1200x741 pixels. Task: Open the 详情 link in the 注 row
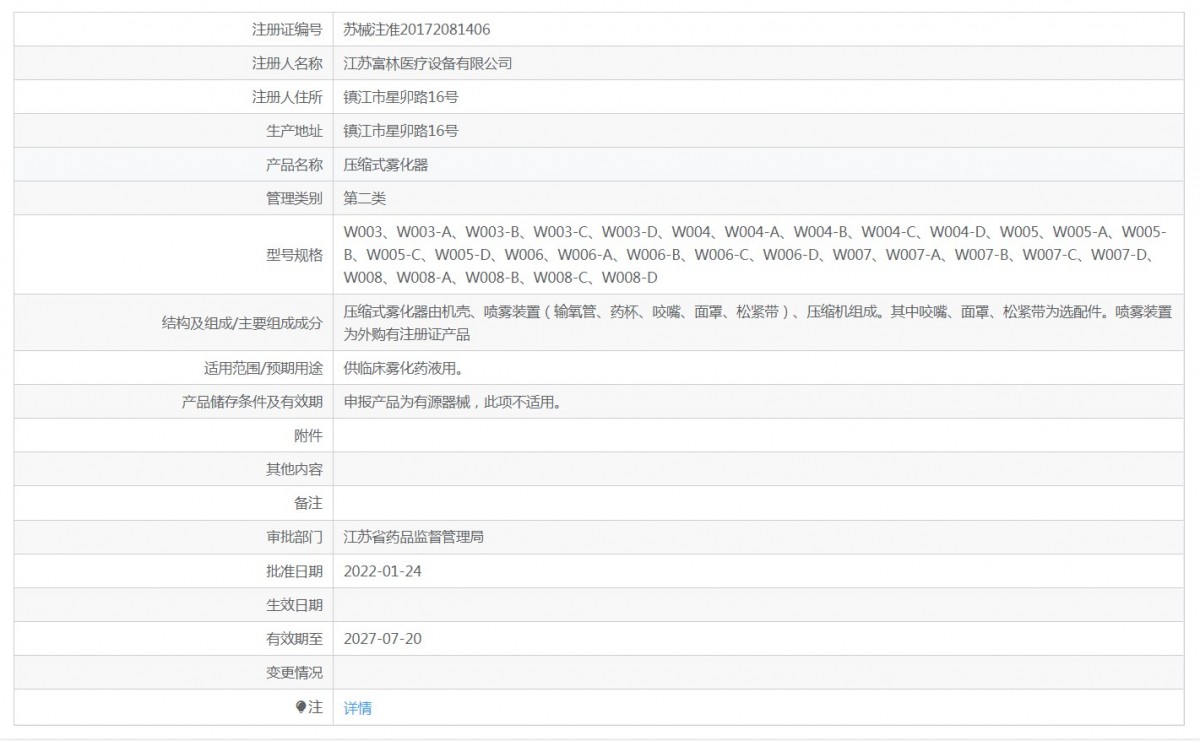(357, 708)
